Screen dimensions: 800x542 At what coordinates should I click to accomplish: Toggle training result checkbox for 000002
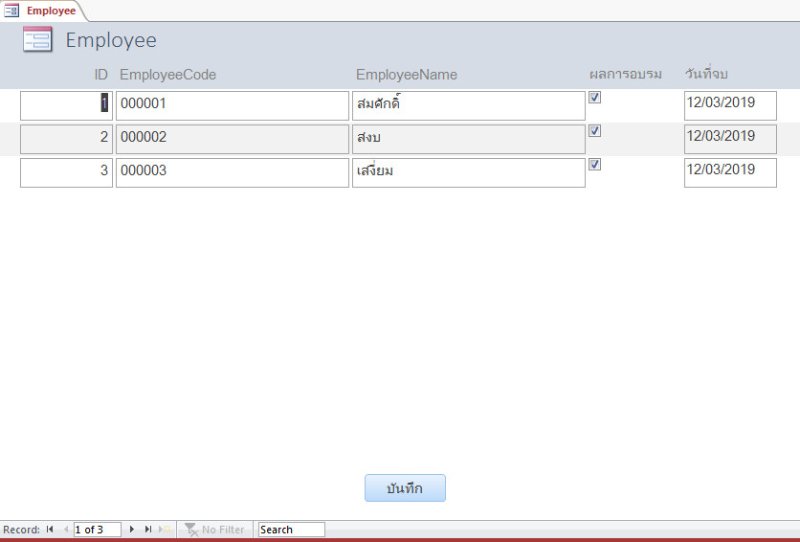[x=594, y=131]
